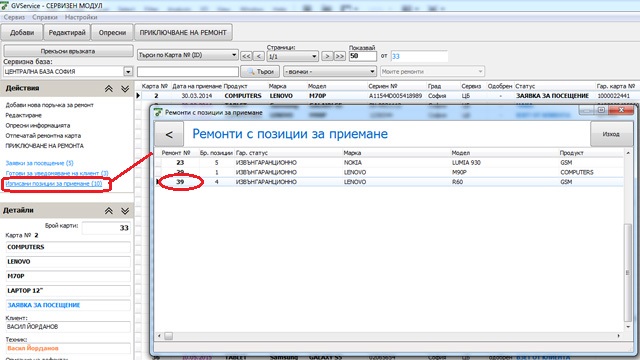Click the GVService app icon in title bar
The height and width of the screenshot is (360, 640).
click(x=4, y=6)
